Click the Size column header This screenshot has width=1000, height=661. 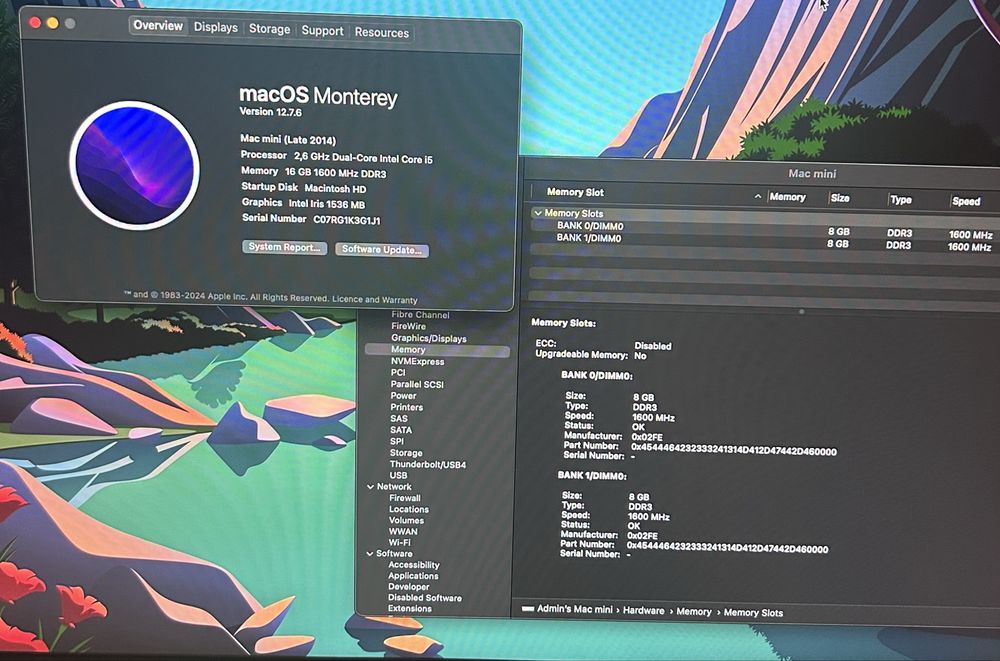[840, 198]
